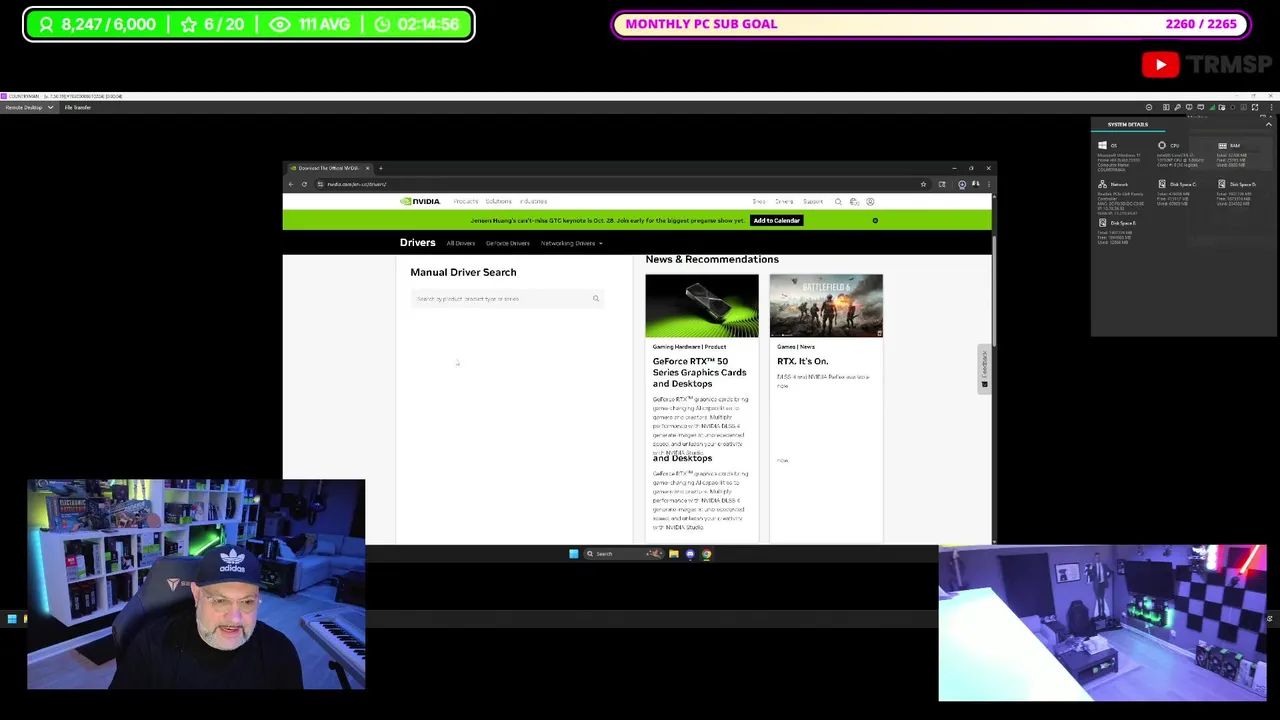
Task: Open the Support link in the NVIDIA header
Action: pos(812,202)
